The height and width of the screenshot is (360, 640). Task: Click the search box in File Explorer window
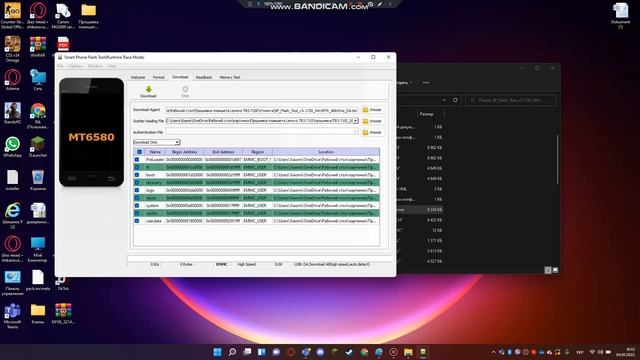click(x=511, y=100)
